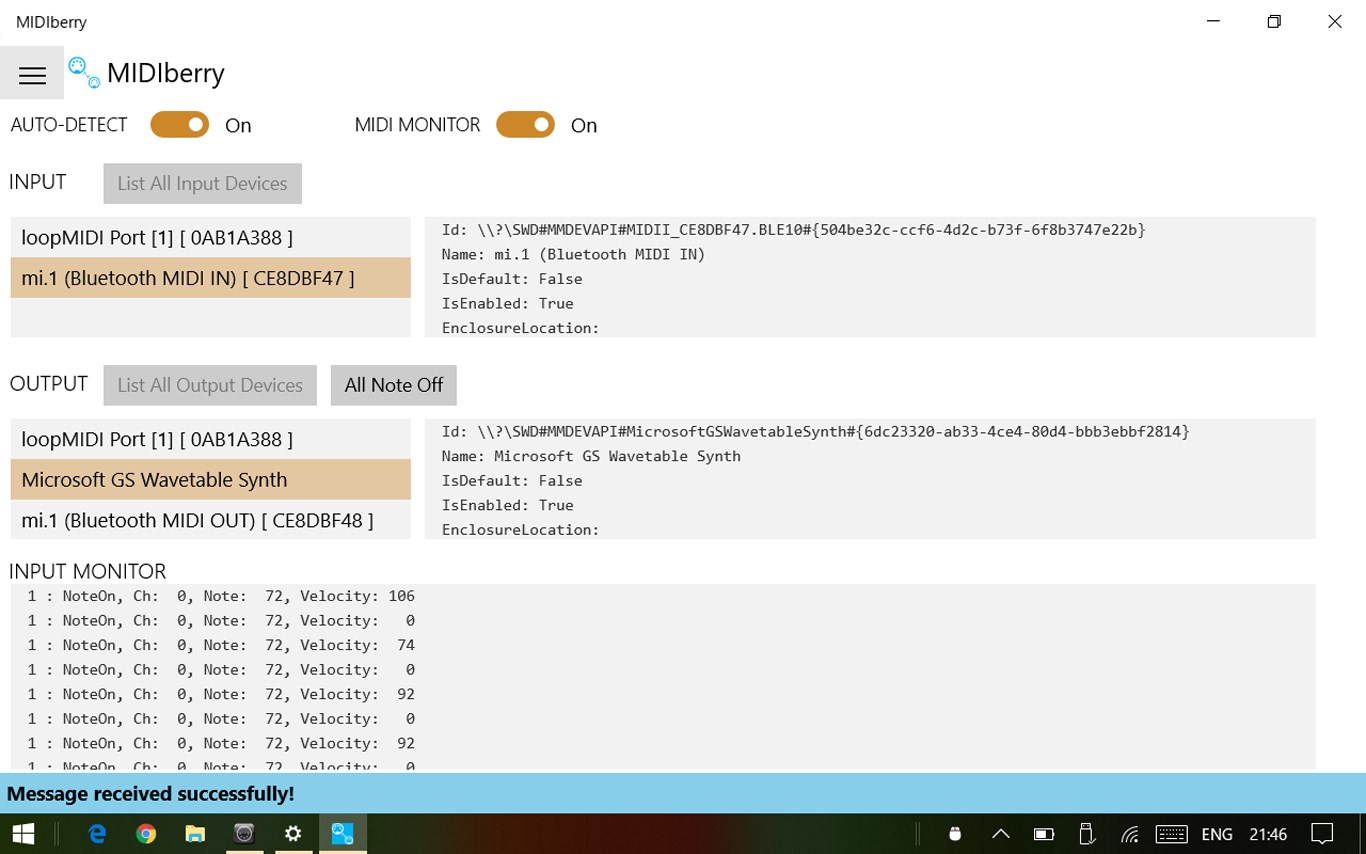The image size is (1366, 854).
Task: Click the Wi-Fi icon in the system tray
Action: pyautogui.click(x=1129, y=833)
